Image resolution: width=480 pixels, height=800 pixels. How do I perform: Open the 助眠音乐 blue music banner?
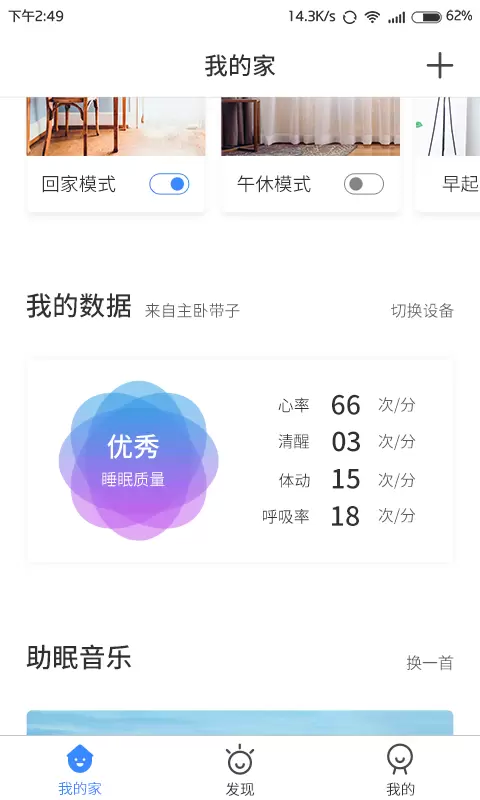coord(240,722)
